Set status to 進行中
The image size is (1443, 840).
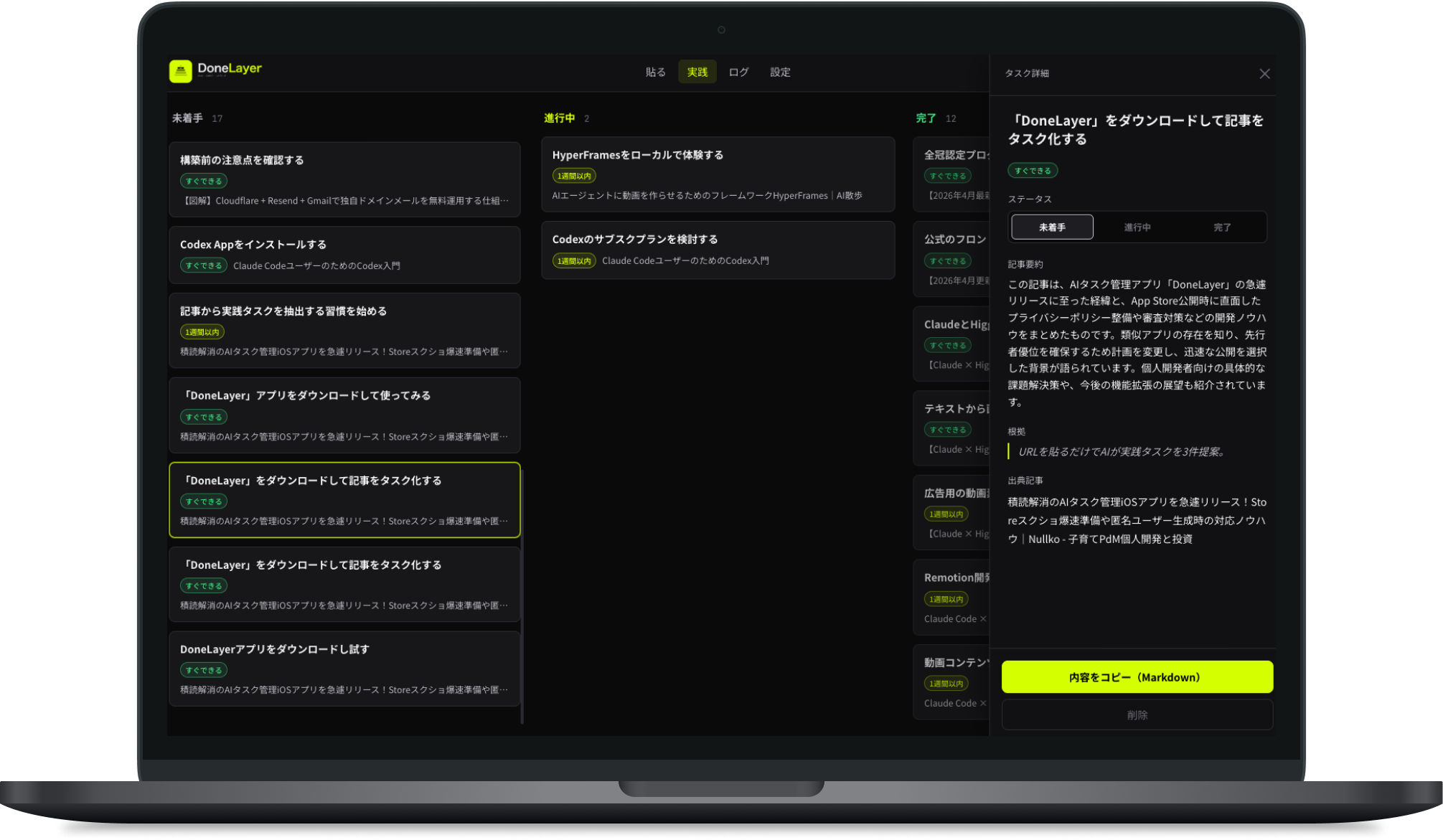click(x=1137, y=227)
